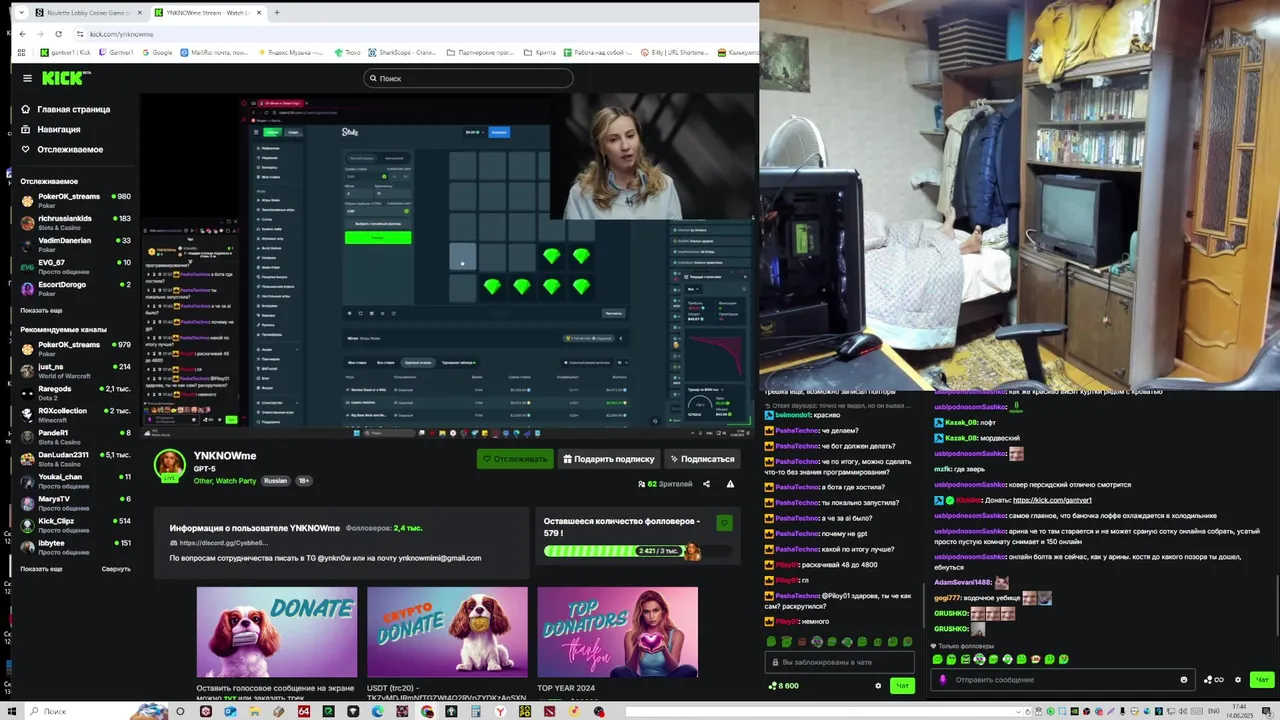The image size is (1280, 720).
Task: Click the report warning triangle icon
Action: tap(730, 484)
